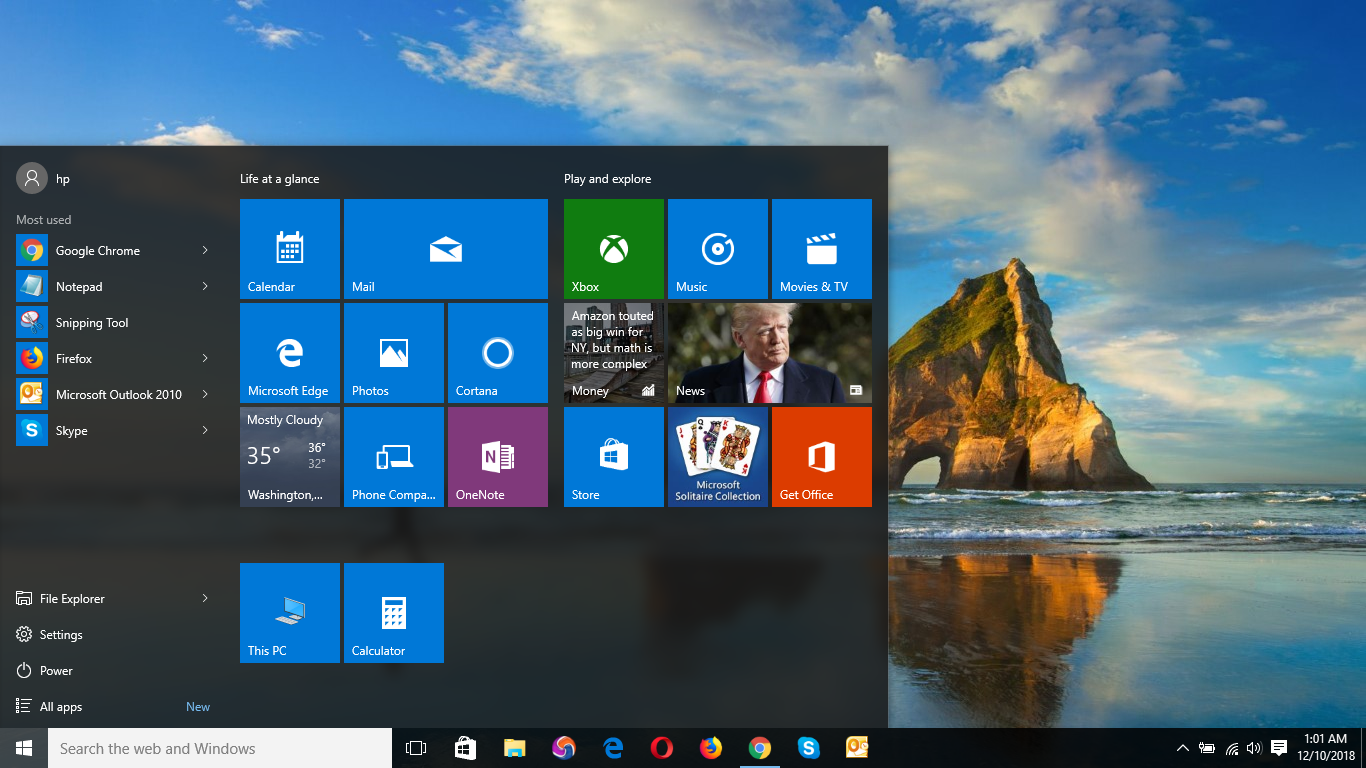1366x768 pixels.
Task: Open the Calendar tile
Action: [290, 249]
